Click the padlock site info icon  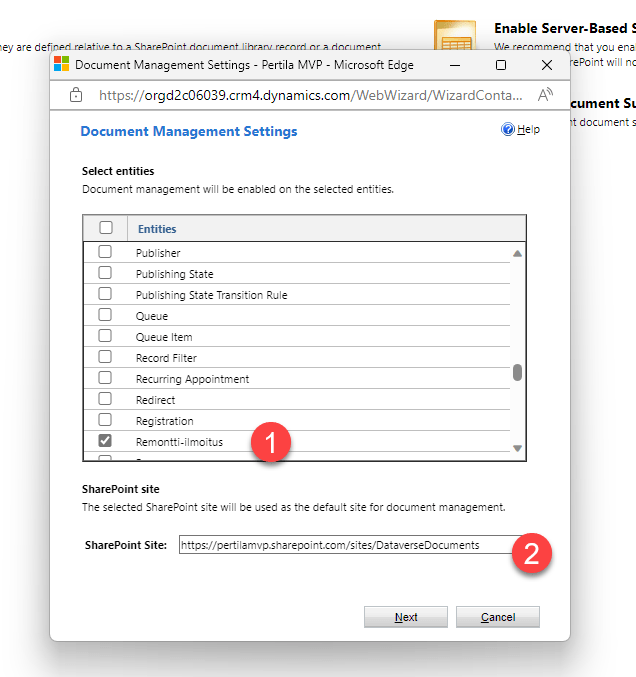[76, 96]
